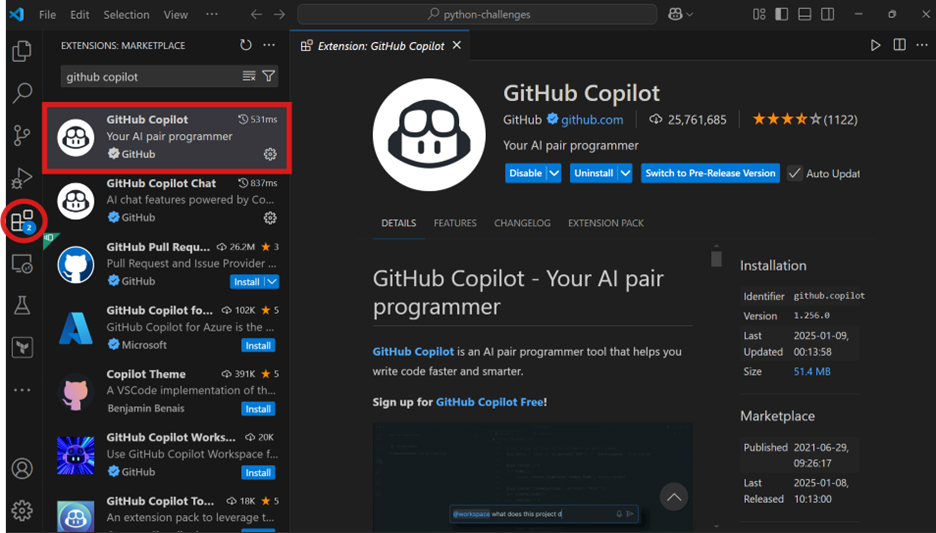Install GitHub Pull Requests extension
This screenshot has height=533, width=936.
point(247,282)
